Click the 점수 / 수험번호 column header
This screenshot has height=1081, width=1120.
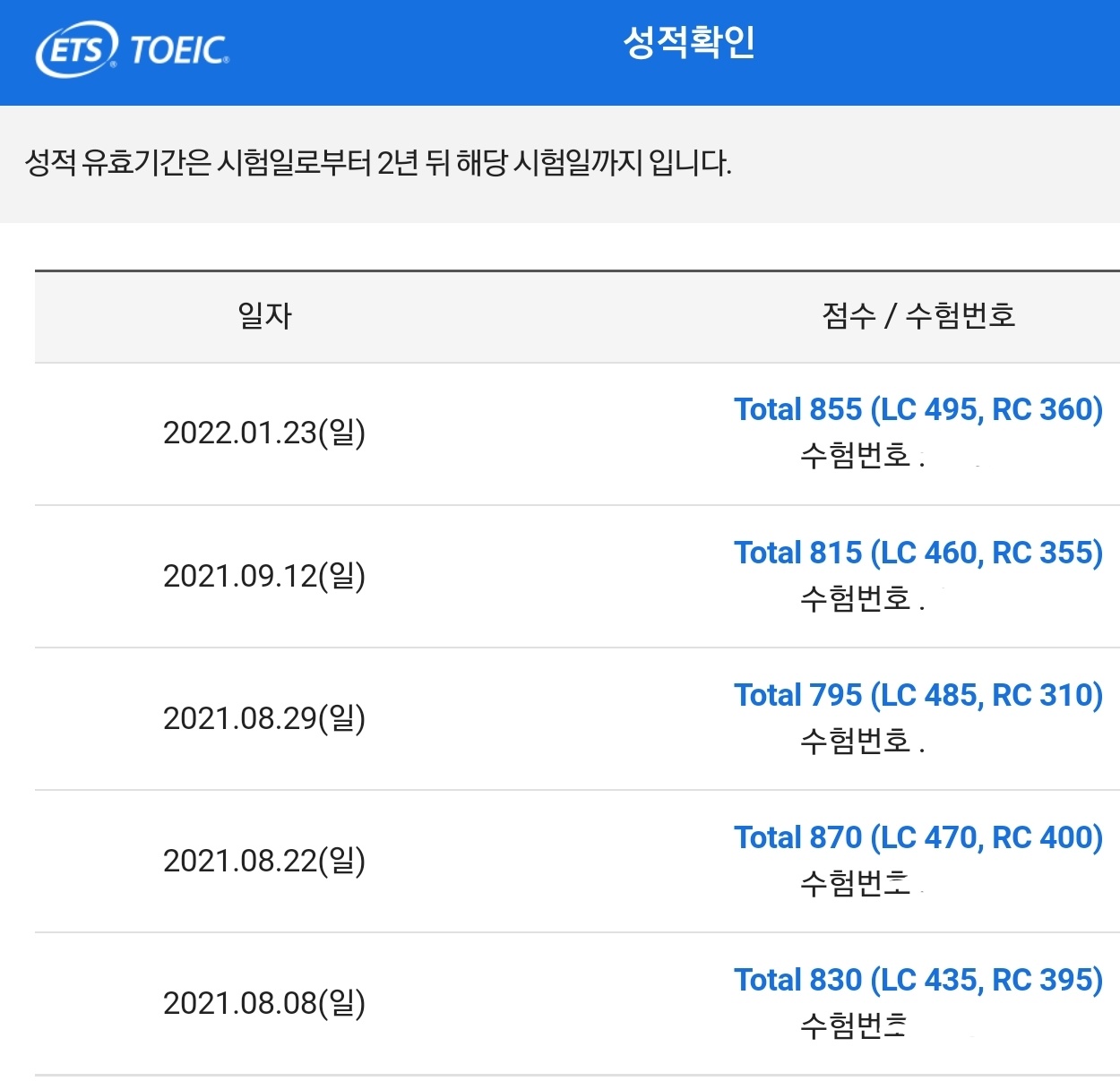click(918, 315)
